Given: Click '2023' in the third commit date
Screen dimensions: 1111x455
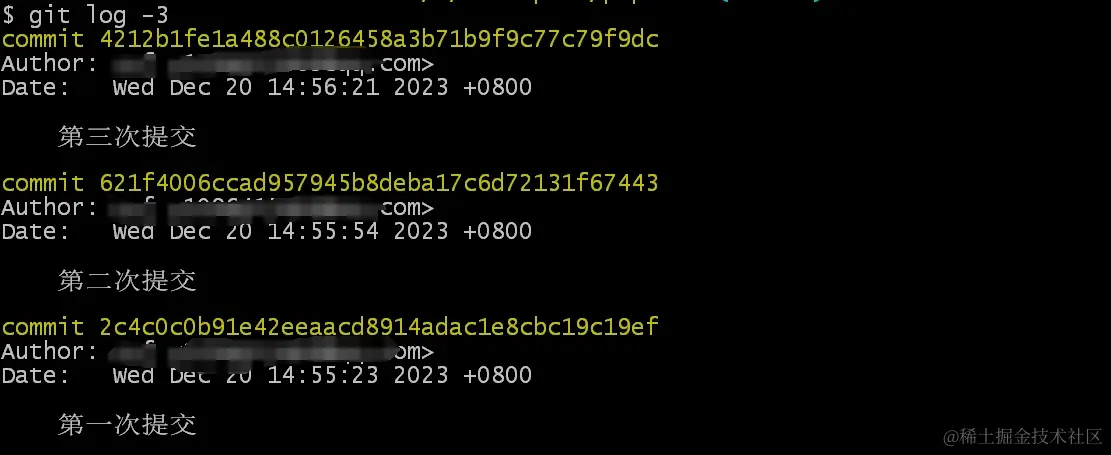Looking at the screenshot, I should 421,375.
